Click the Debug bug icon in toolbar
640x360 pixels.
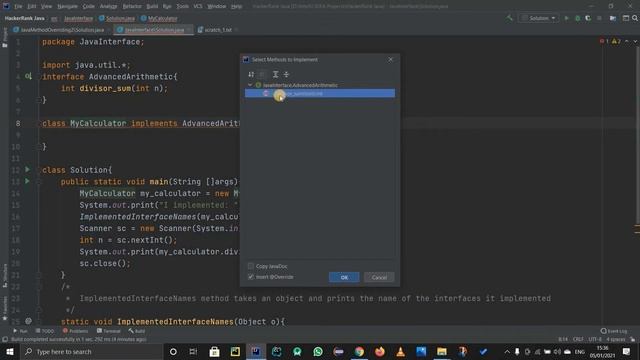tap(578, 18)
